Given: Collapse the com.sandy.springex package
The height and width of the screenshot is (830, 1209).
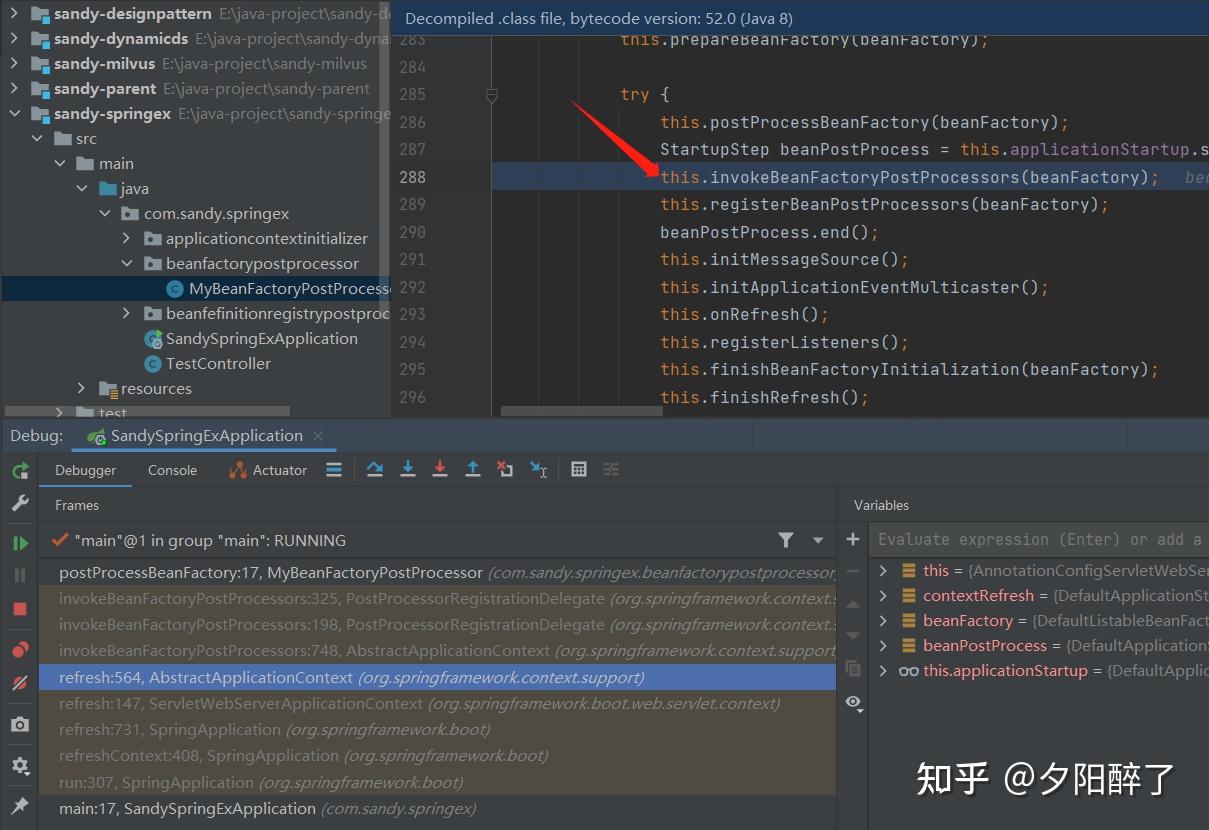Looking at the screenshot, I should click(105, 213).
